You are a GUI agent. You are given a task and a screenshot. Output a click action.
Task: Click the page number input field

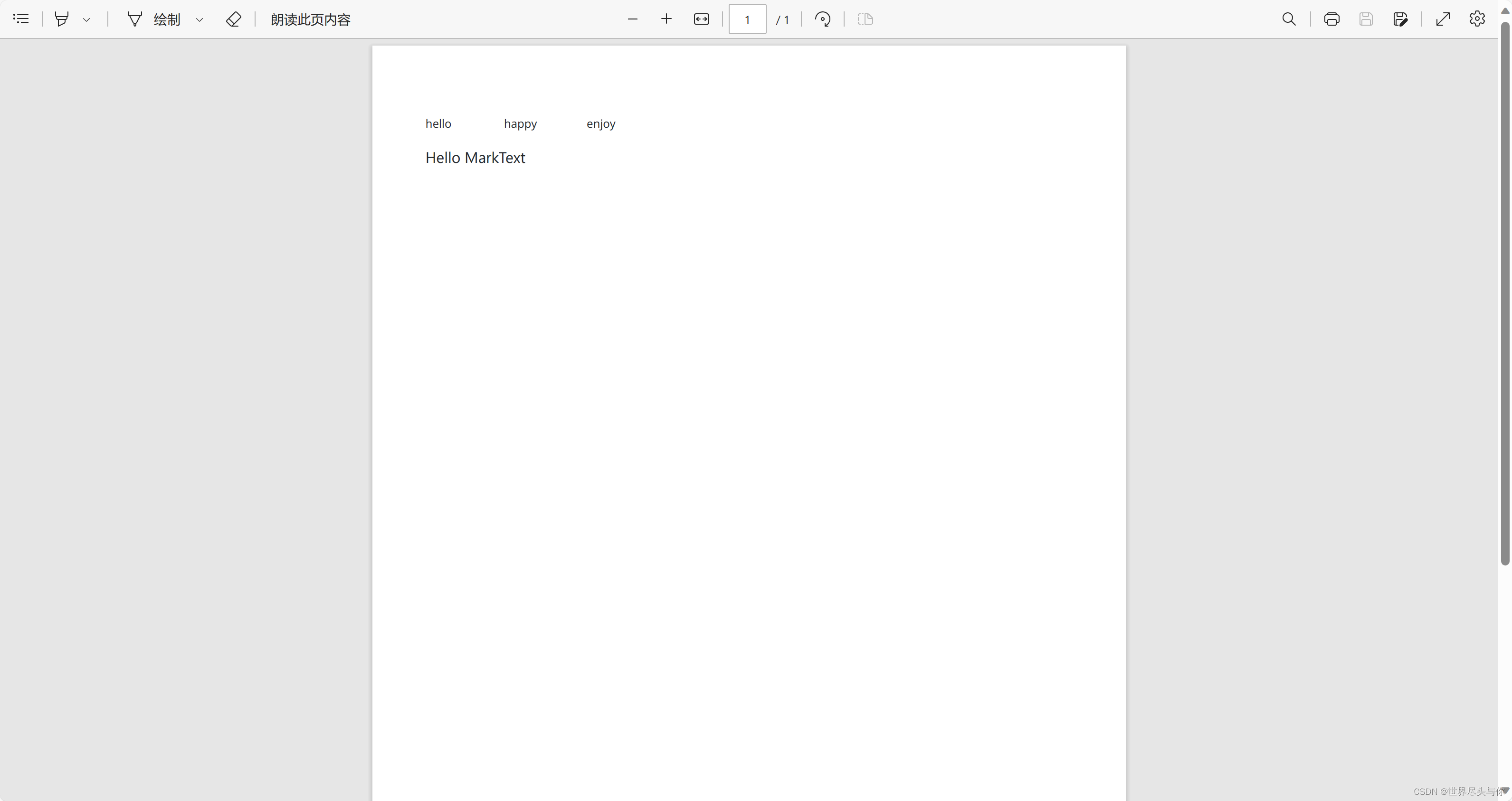coord(747,19)
